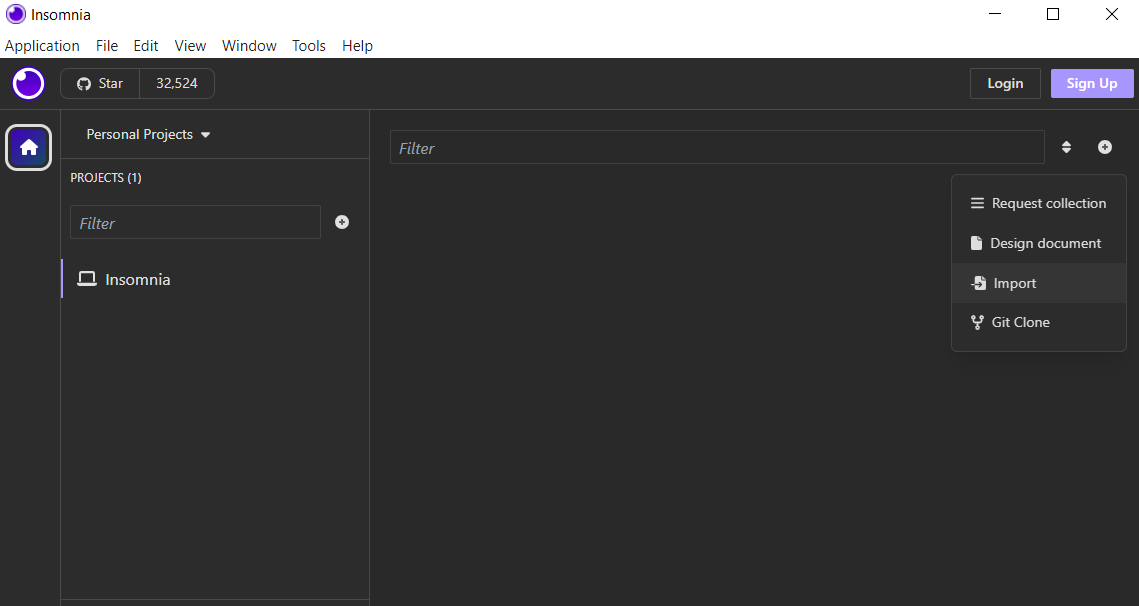Click the Insomnia icon in the title bar
1139x606 pixels.
15,14
